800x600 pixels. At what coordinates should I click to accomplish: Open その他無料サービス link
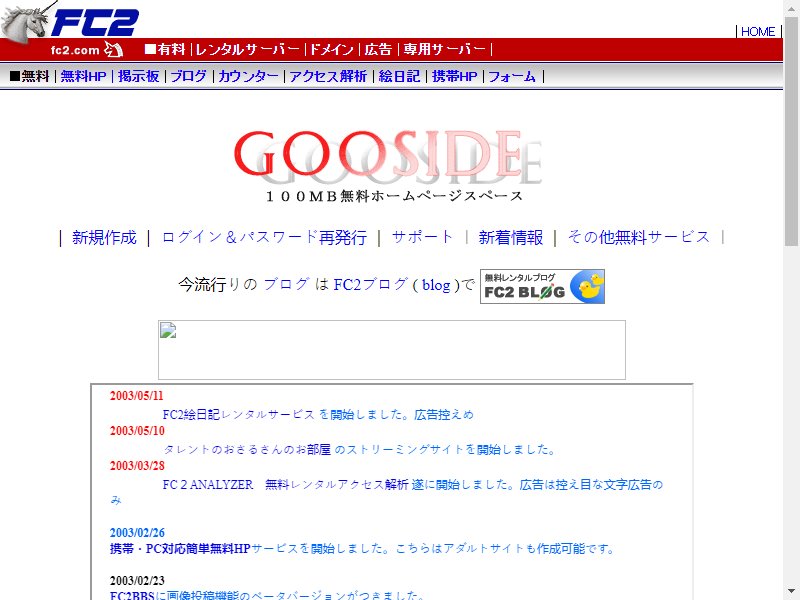pos(639,237)
